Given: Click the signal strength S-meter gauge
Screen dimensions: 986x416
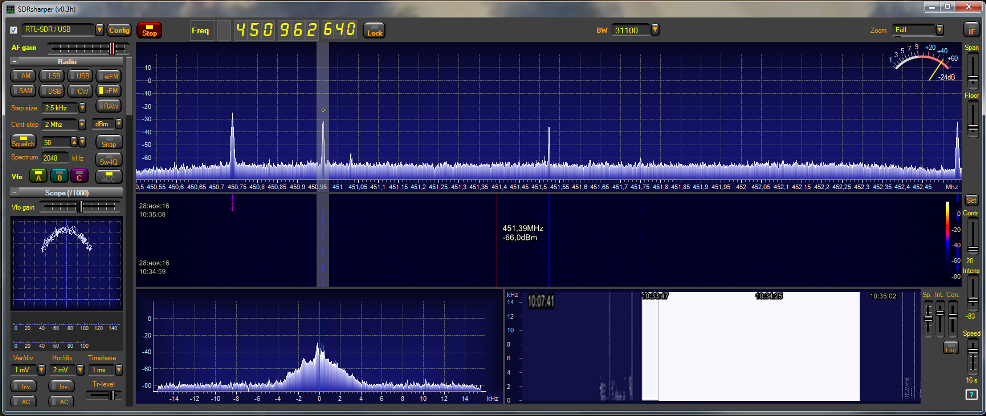Looking at the screenshot, I should pyautogui.click(x=926, y=66).
